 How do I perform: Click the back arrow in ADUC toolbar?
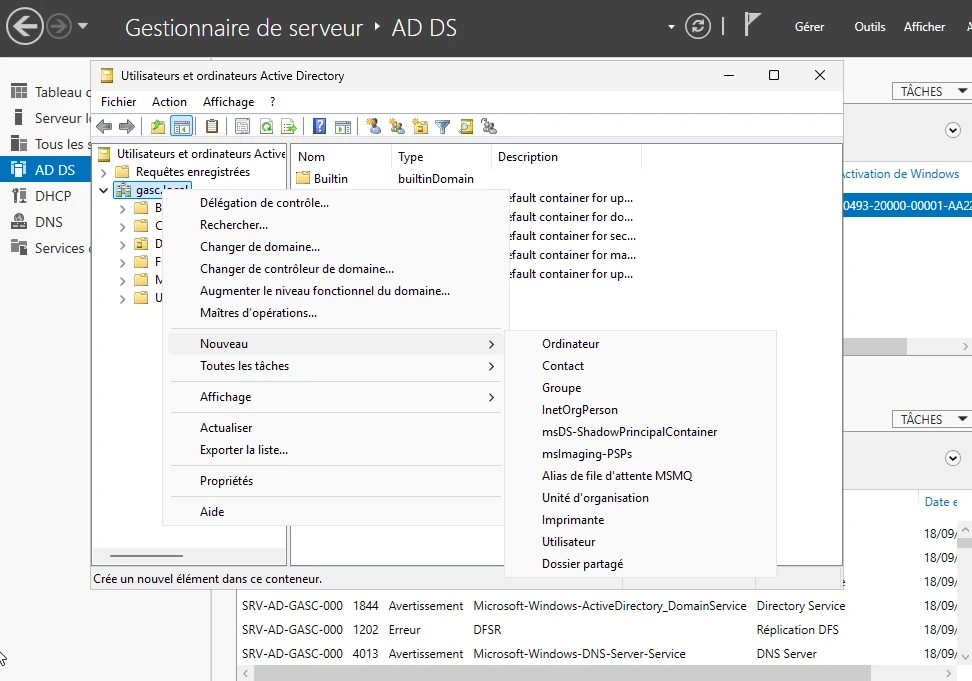click(104, 127)
